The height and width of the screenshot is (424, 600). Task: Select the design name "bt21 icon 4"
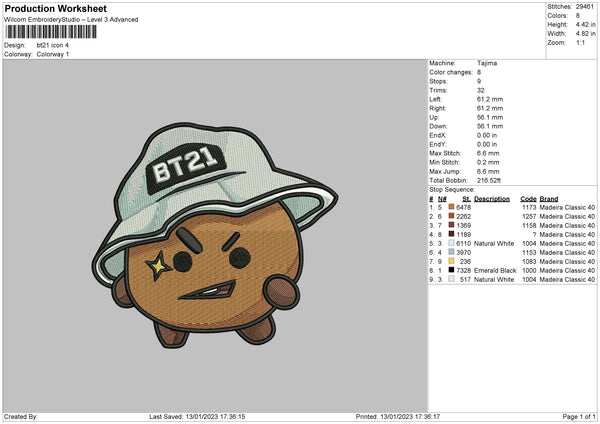pyautogui.click(x=53, y=45)
